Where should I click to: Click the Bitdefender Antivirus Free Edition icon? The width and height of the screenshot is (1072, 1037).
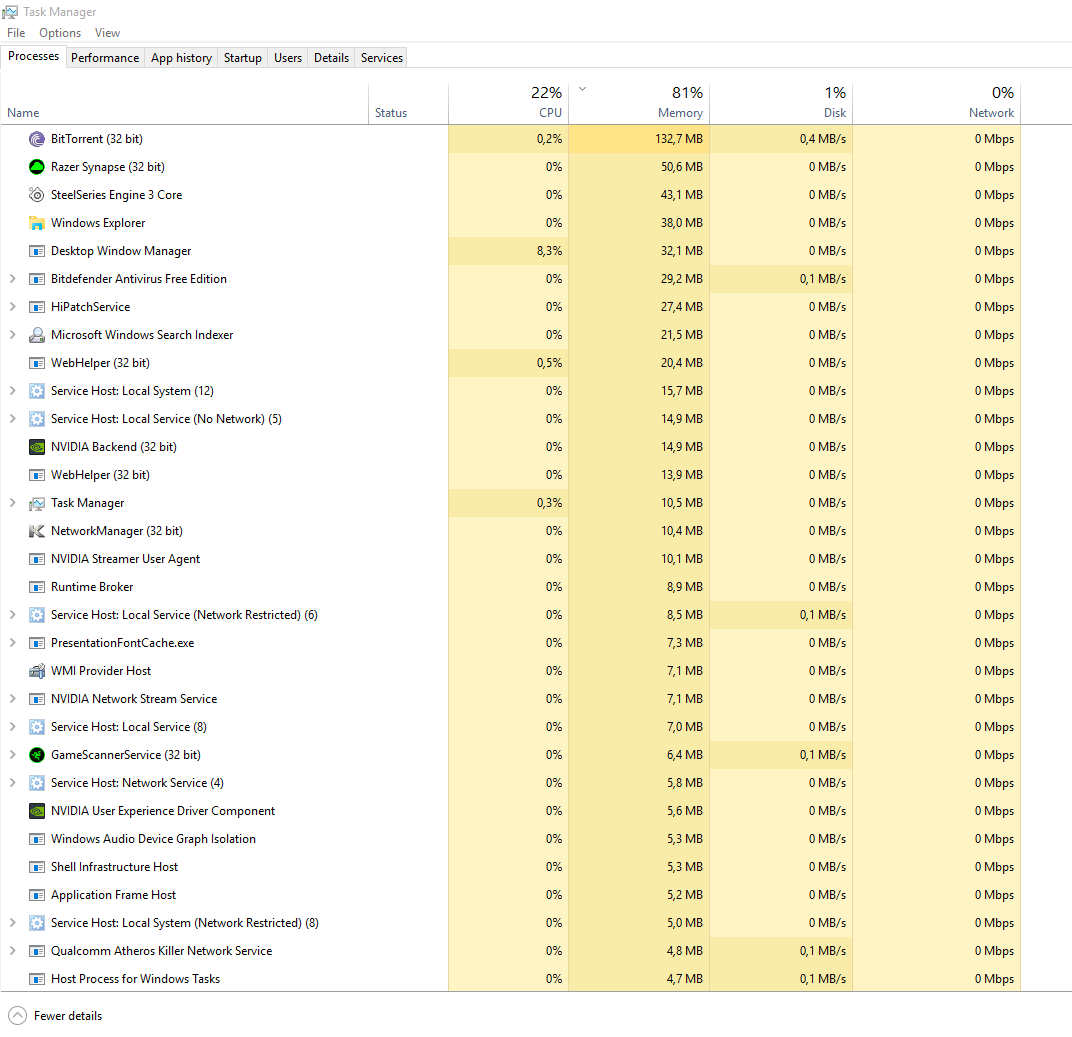coord(37,280)
